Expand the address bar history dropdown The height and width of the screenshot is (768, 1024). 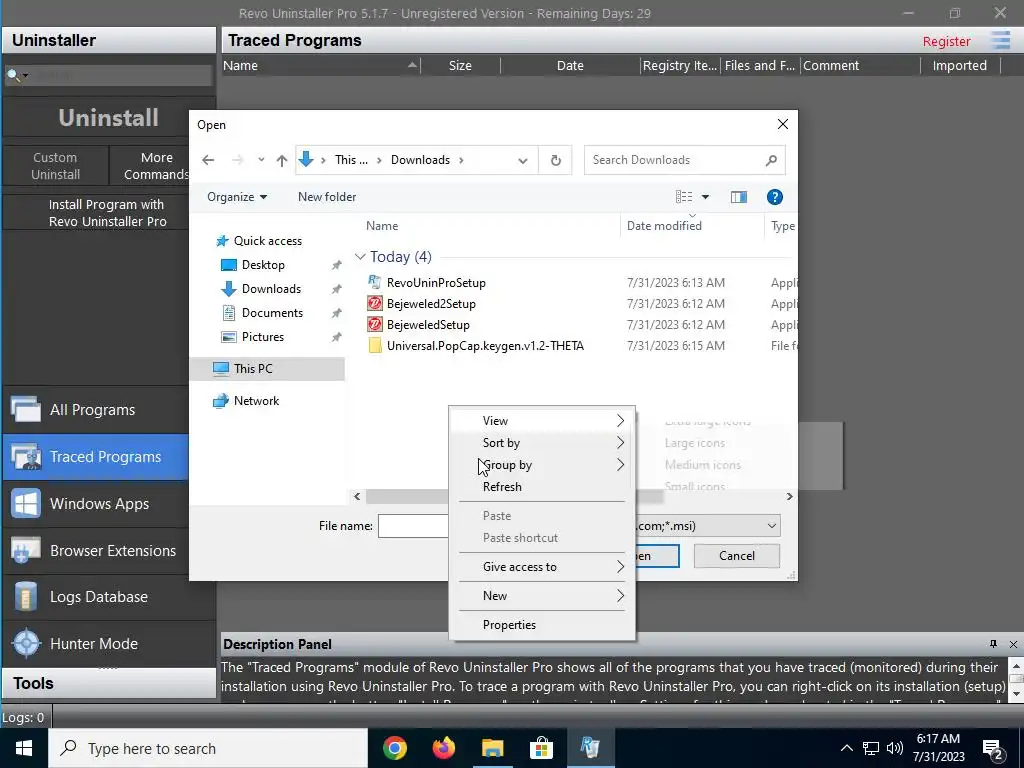tap(522, 161)
